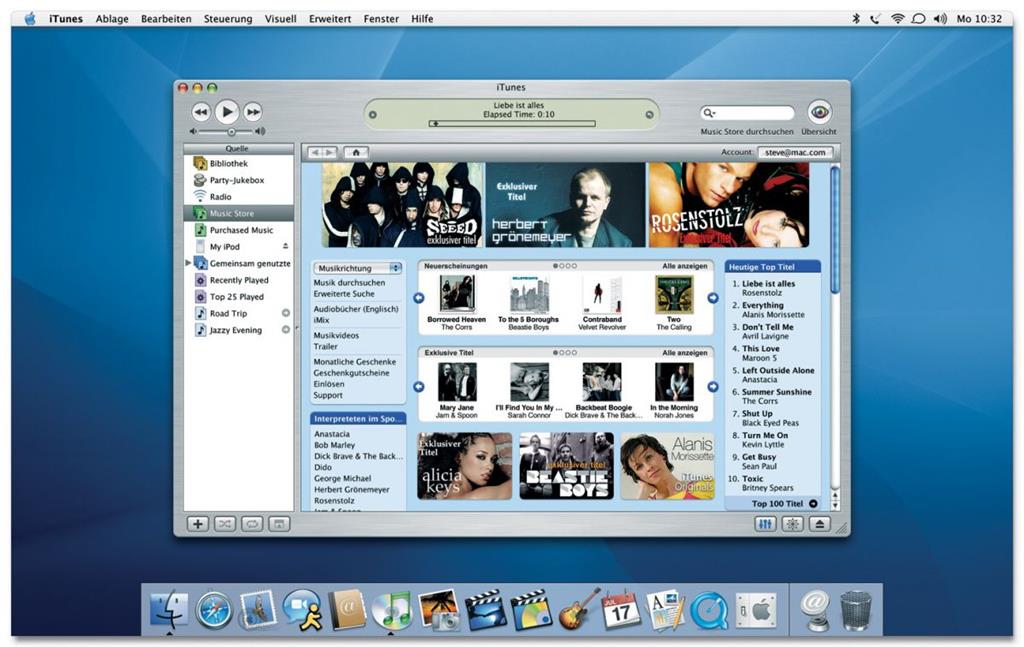Click Alle anzeigen in Exklusive Titel
Image resolution: width=1024 pixels, height=647 pixels.
tap(684, 353)
